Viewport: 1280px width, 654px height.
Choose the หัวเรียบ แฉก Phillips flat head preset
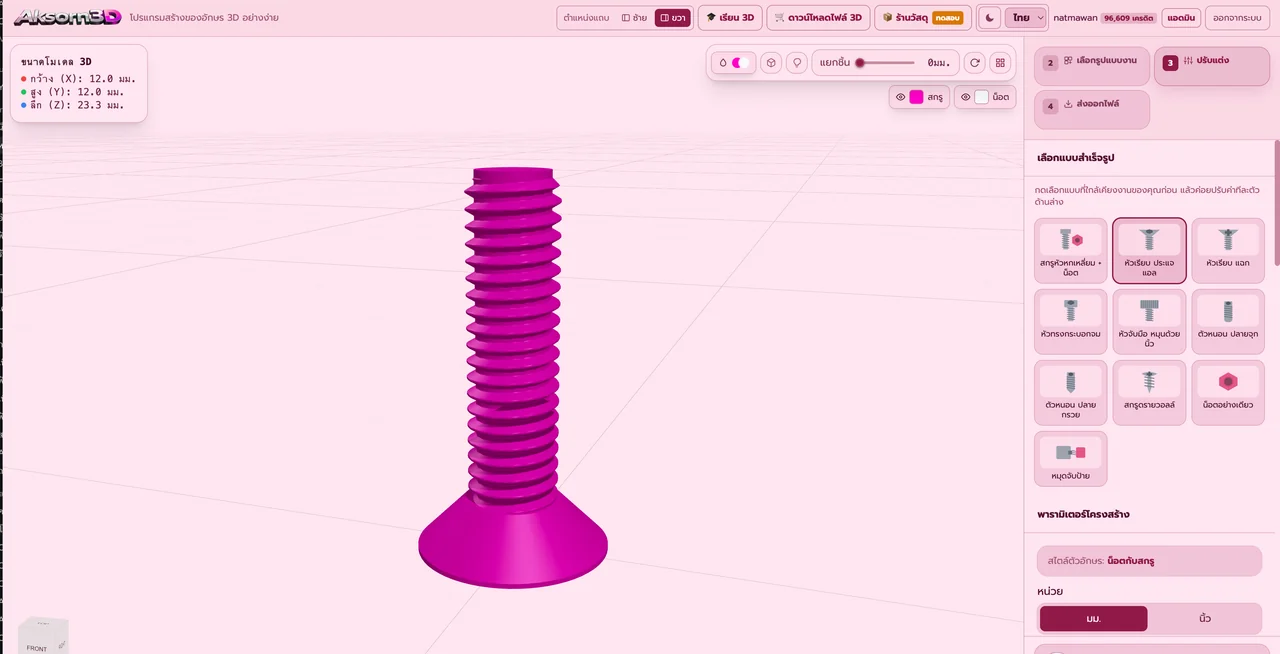pos(1228,251)
